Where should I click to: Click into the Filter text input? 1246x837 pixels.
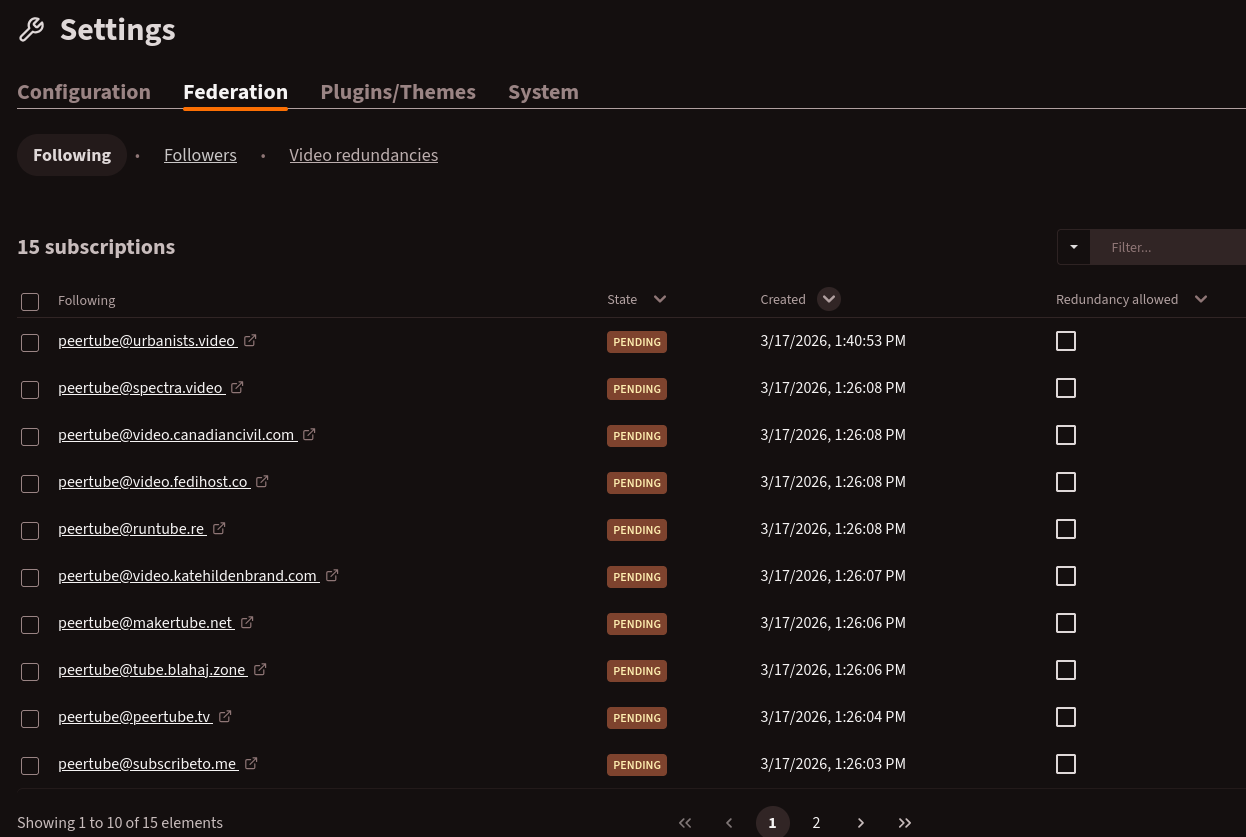tap(1167, 247)
